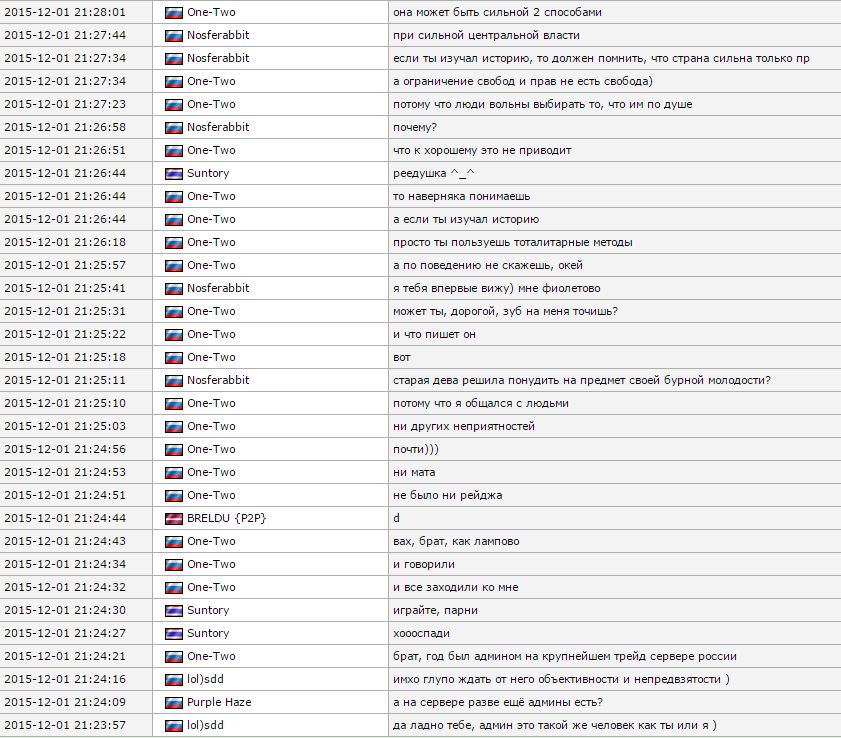The height and width of the screenshot is (738, 841).
Task: Click the flag icon beside BRELDU {P2P}
Action: coord(173,518)
